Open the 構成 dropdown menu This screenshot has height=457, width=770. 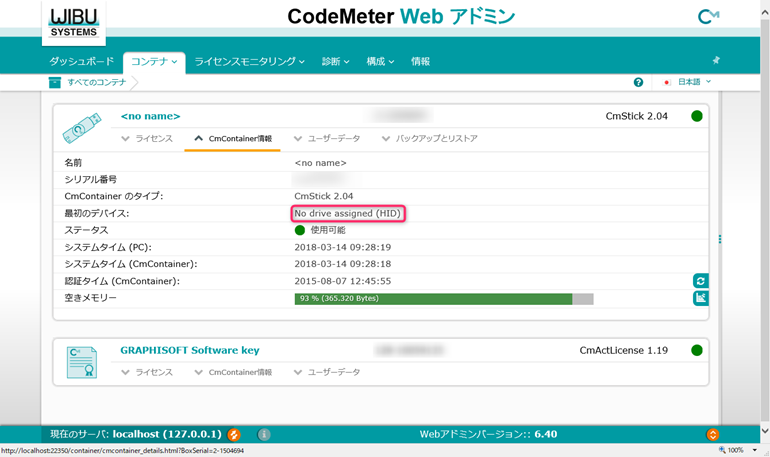click(x=380, y=61)
